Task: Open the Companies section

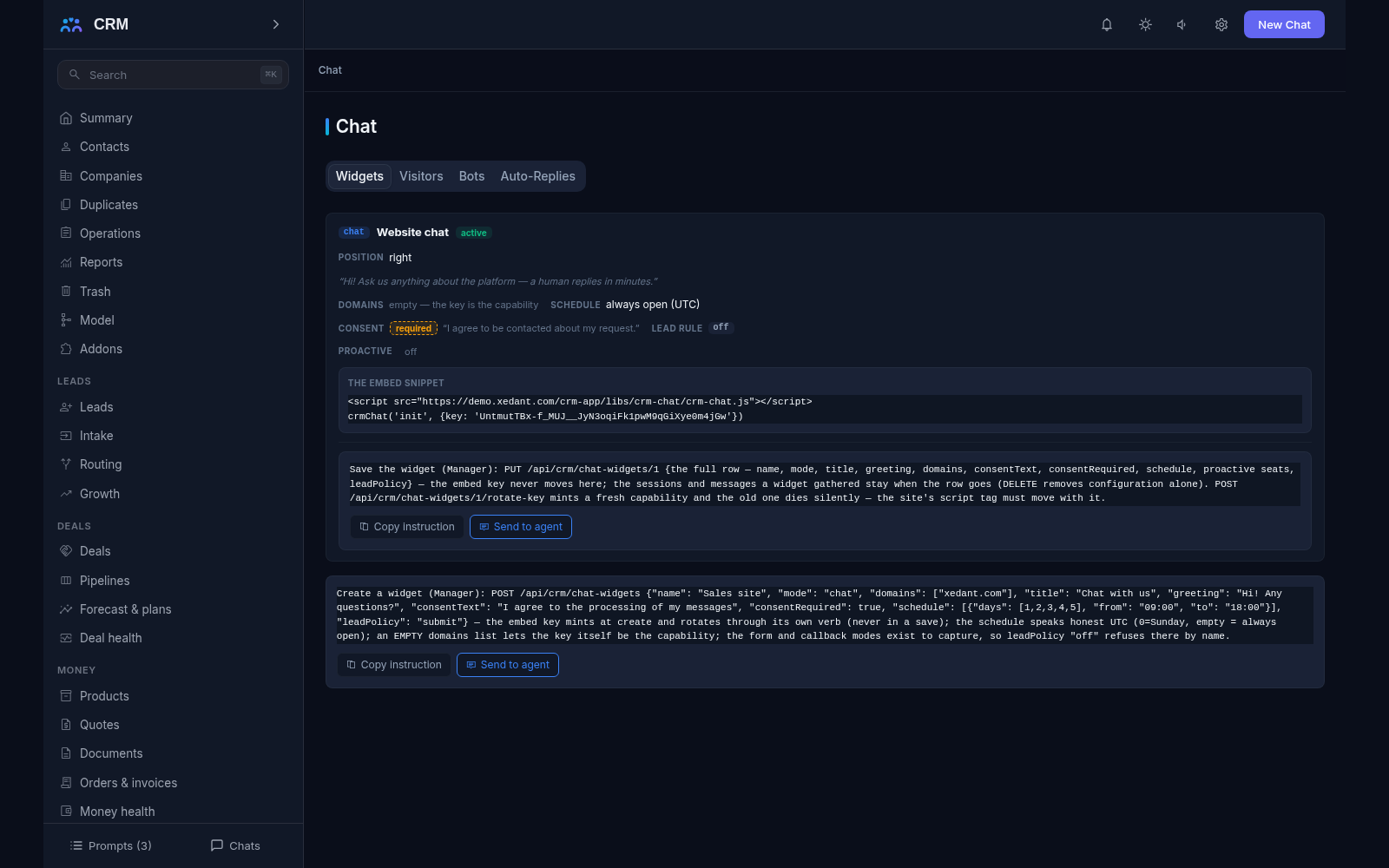Action: pos(173,176)
